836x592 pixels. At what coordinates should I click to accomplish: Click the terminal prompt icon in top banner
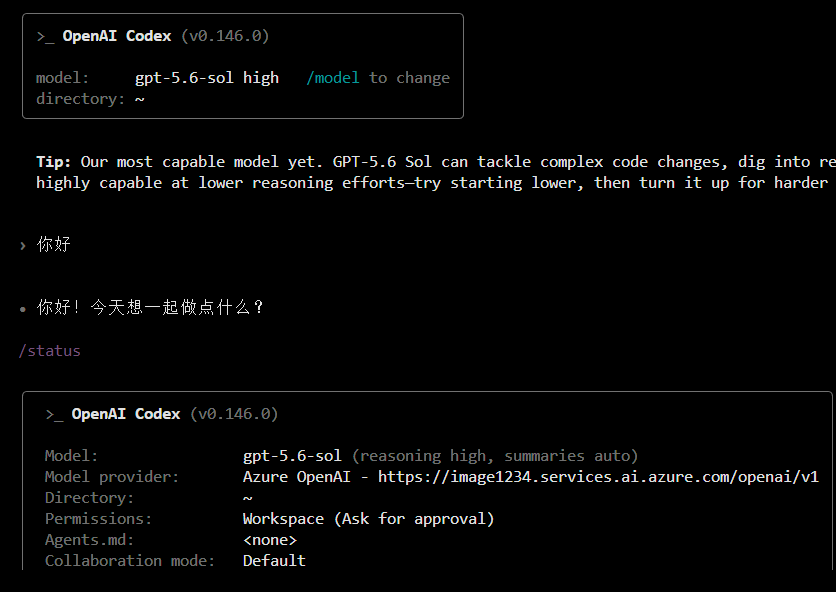pos(45,37)
